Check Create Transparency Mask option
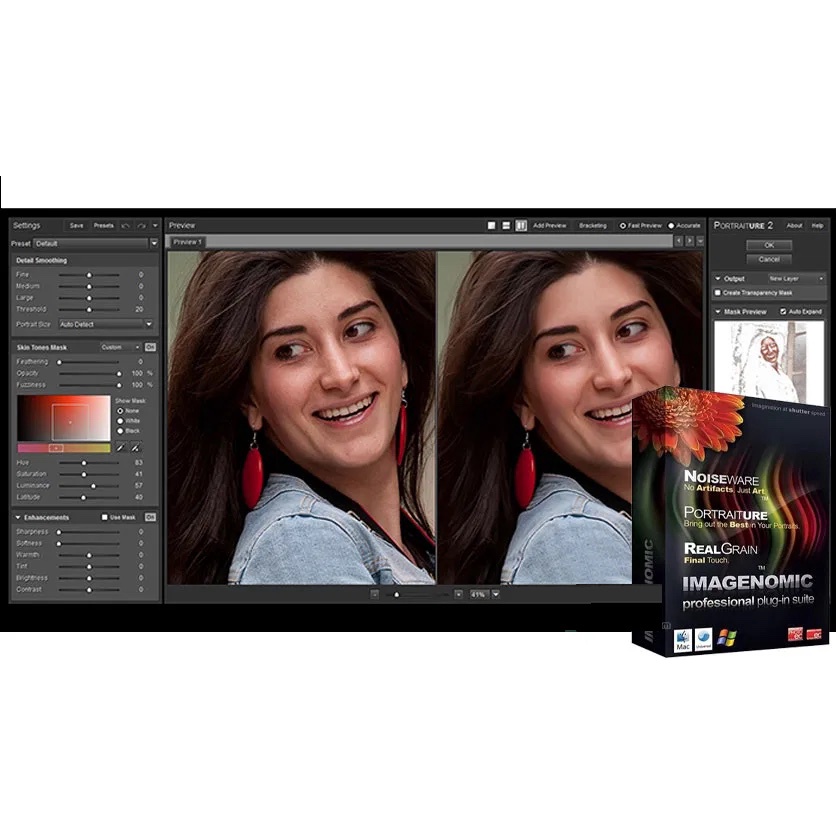Viewport: 836px width, 836px height. pos(718,293)
